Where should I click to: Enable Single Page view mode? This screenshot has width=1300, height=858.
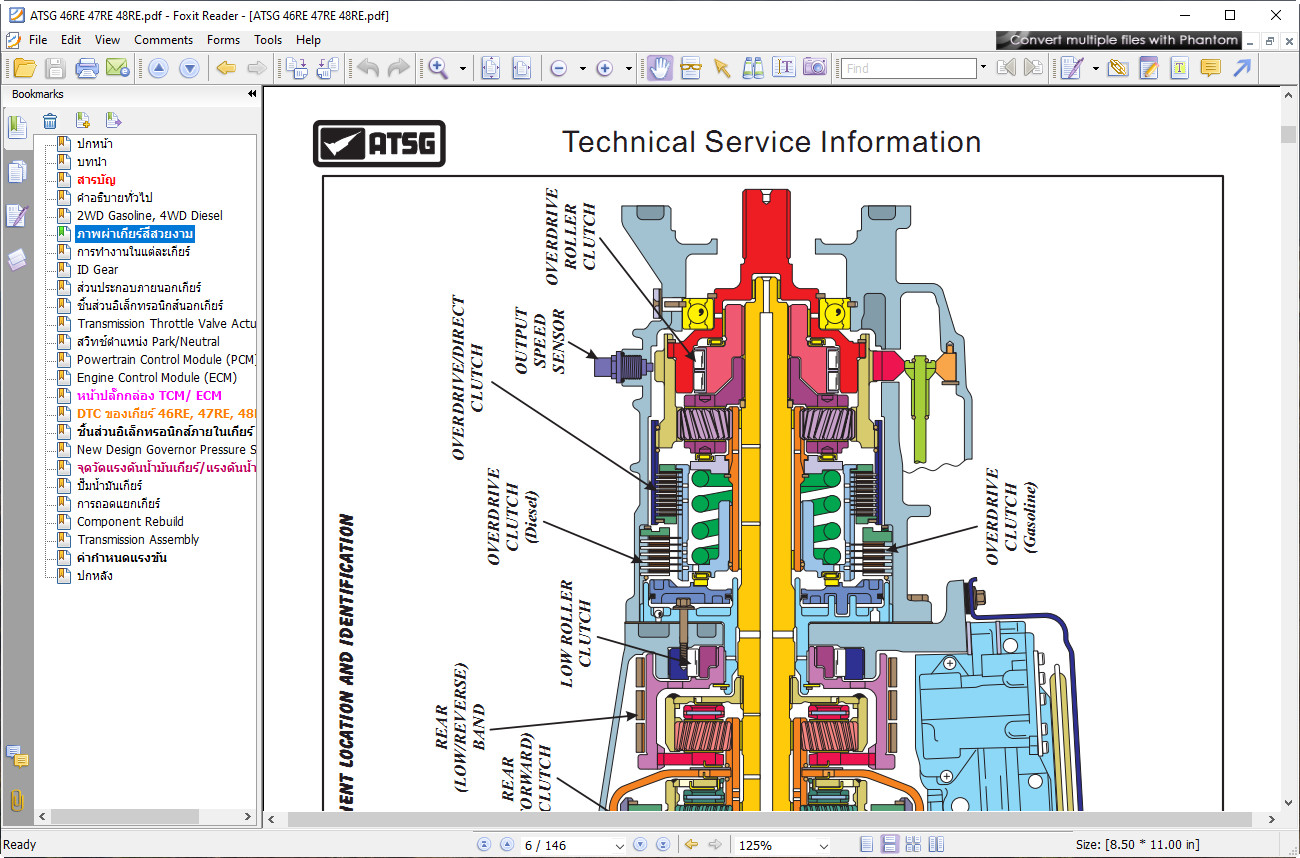[866, 845]
